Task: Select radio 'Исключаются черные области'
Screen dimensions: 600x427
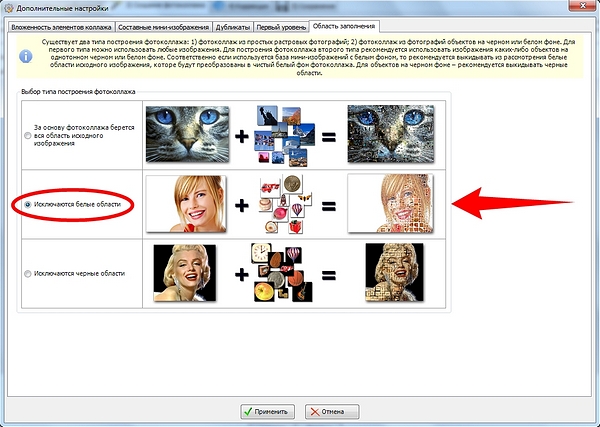Action: [x=28, y=274]
